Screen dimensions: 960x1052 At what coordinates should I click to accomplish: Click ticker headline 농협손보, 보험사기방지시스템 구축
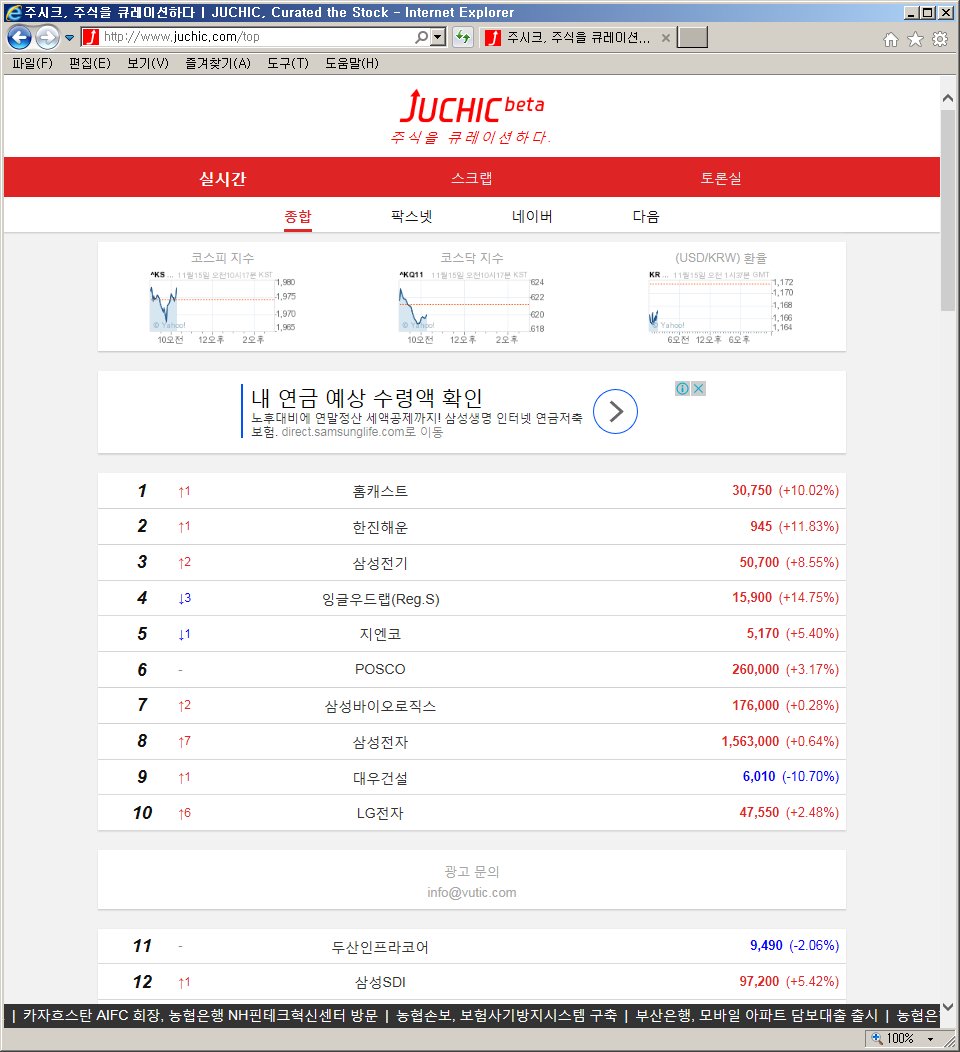[506, 1015]
